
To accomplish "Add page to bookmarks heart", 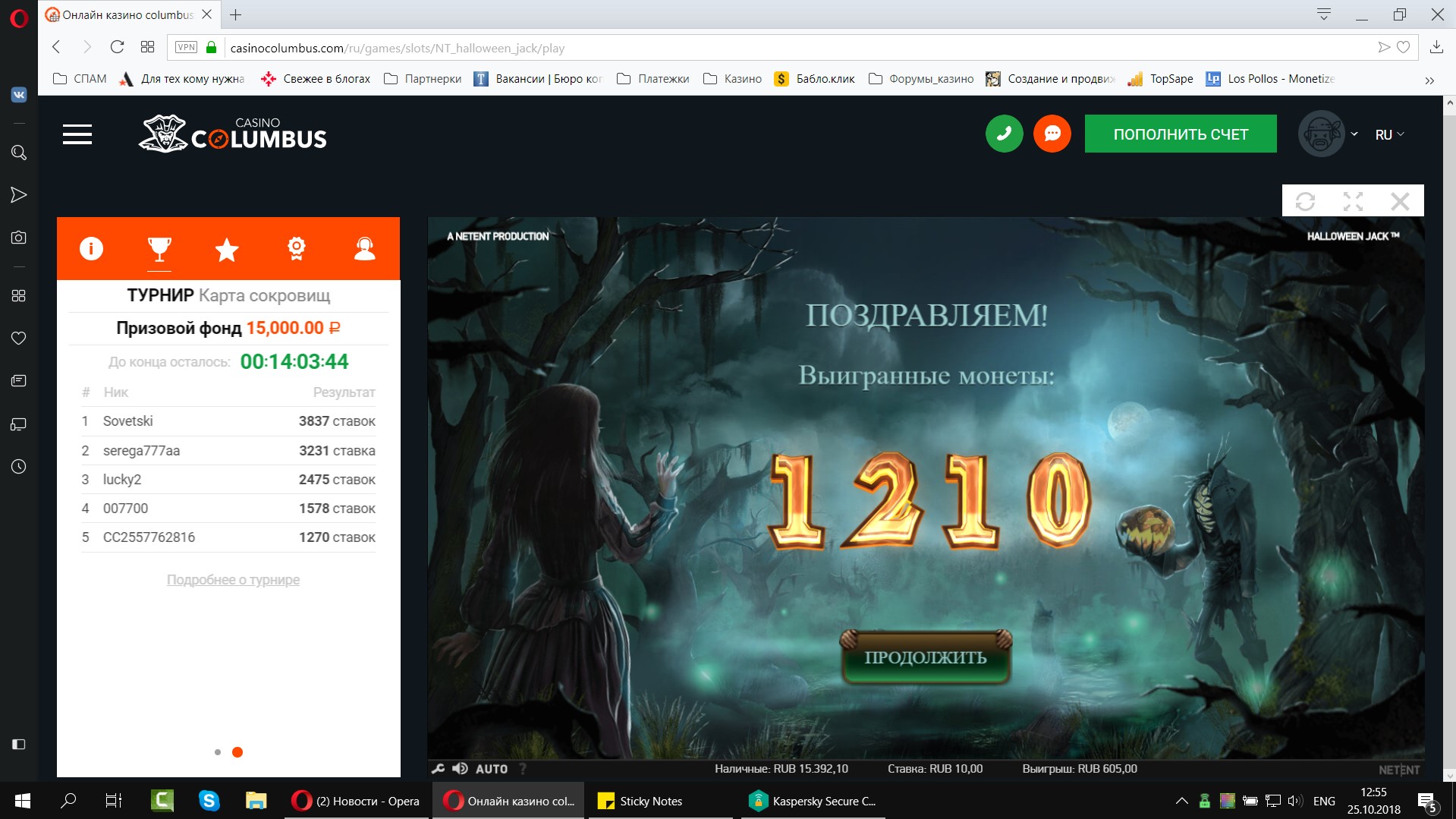I will click(x=1404, y=47).
